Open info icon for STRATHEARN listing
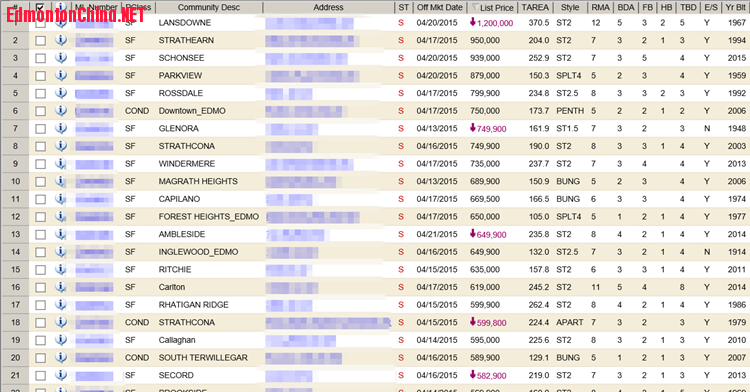 tap(61, 40)
